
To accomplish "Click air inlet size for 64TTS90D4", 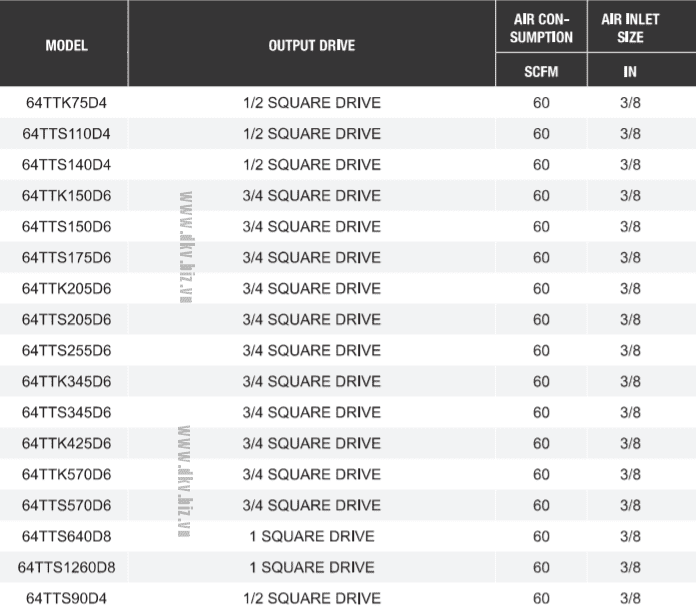I will tap(630, 598).
